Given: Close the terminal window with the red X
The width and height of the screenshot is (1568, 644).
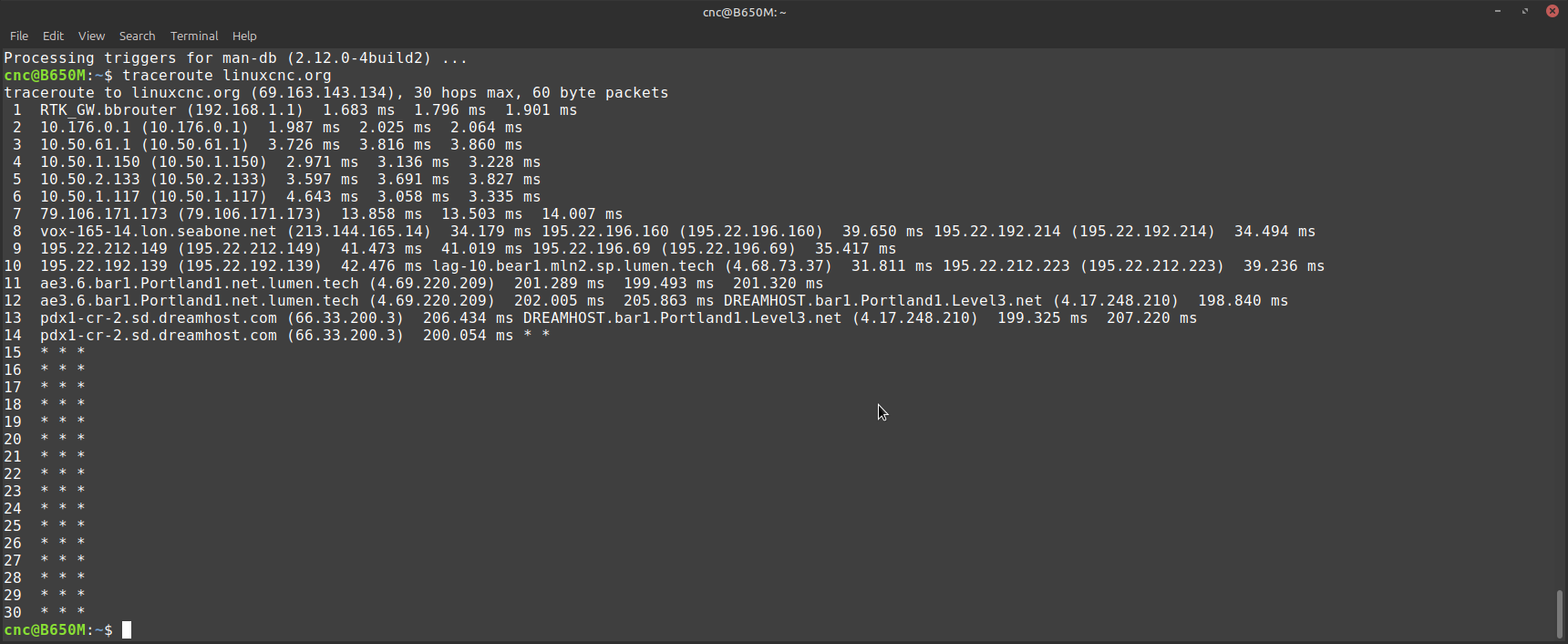Looking at the screenshot, I should coord(1552,11).
